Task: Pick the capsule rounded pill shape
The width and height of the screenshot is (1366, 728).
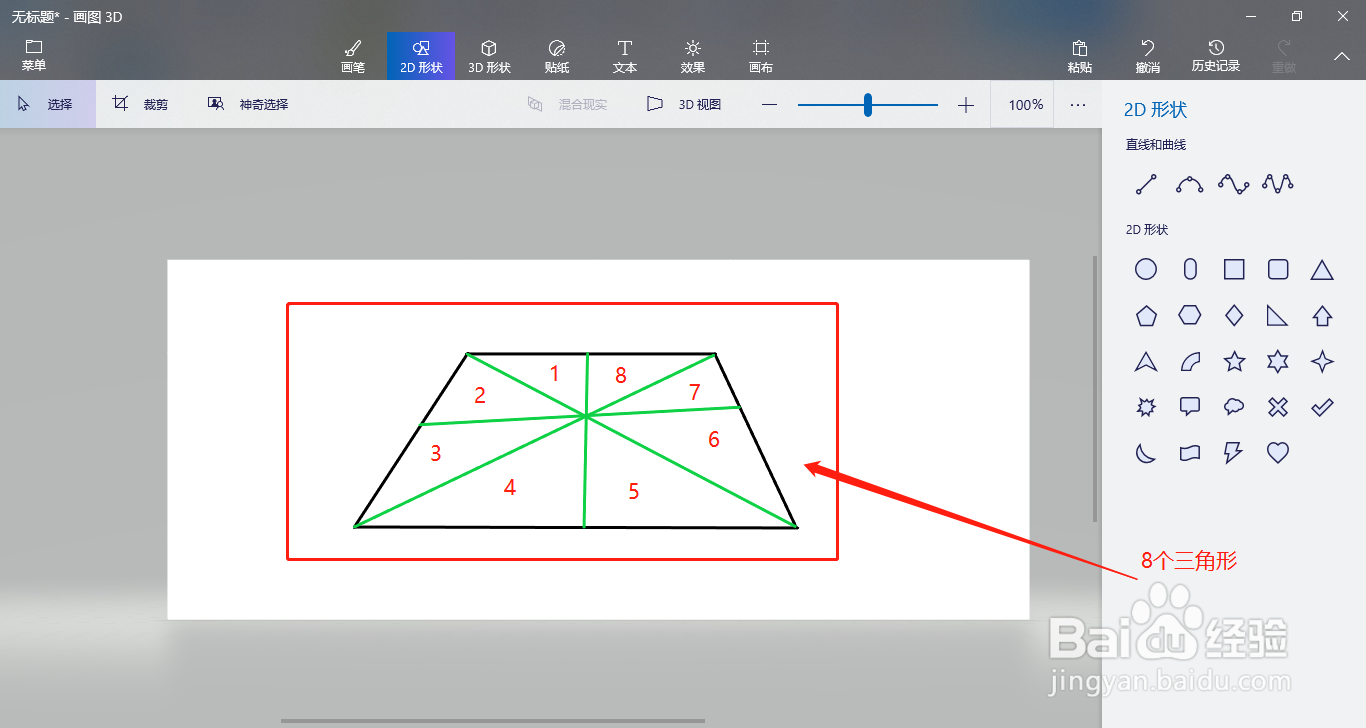Action: [x=1190, y=269]
